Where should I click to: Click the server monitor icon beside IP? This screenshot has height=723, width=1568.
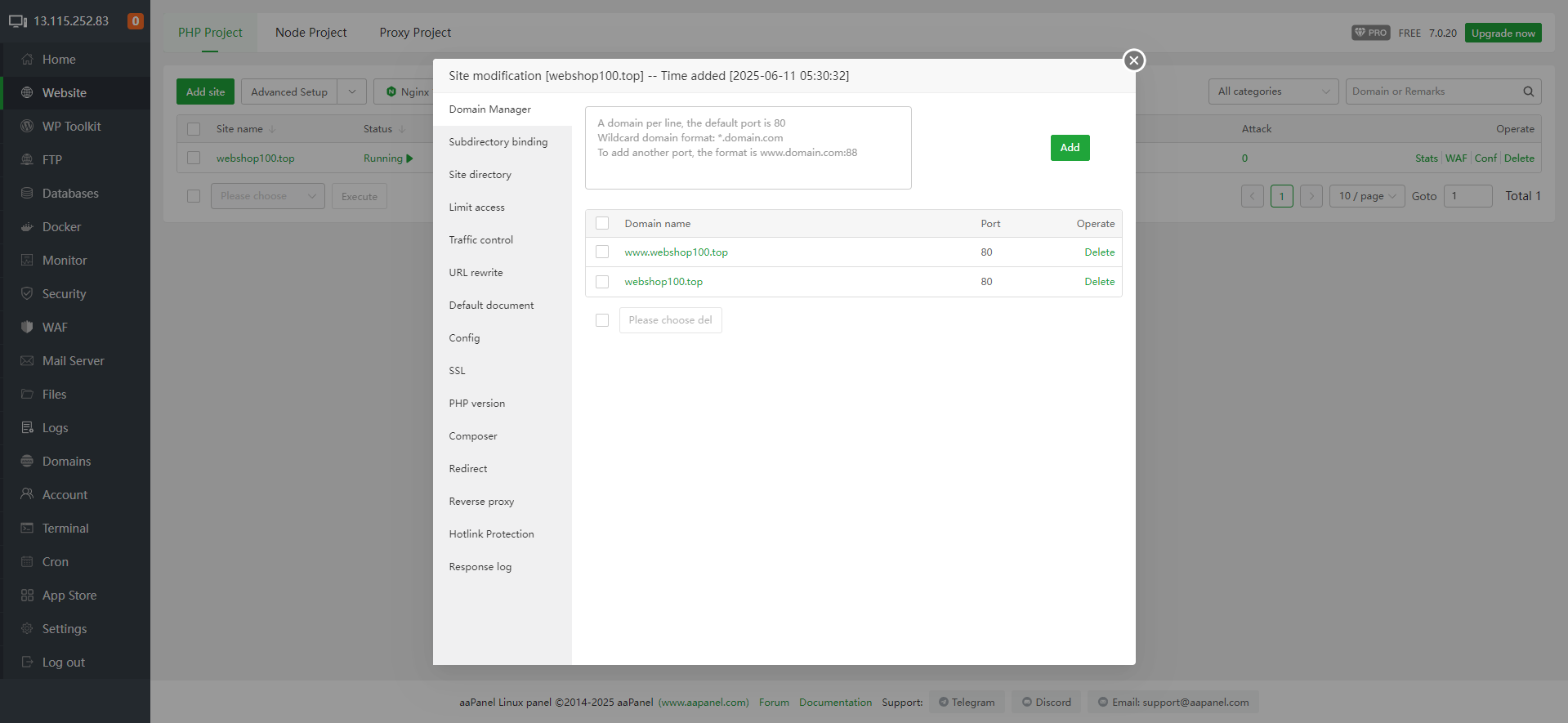click(18, 21)
